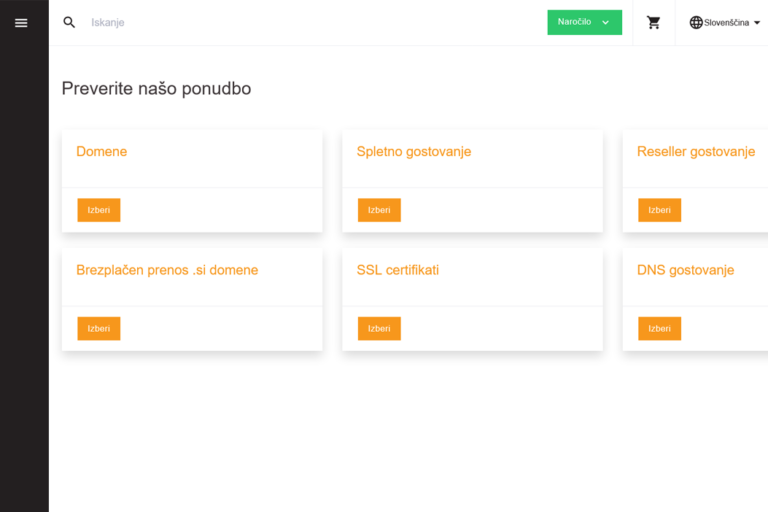Open the Spletno gostovanje title link
The image size is (768, 512).
coord(414,152)
